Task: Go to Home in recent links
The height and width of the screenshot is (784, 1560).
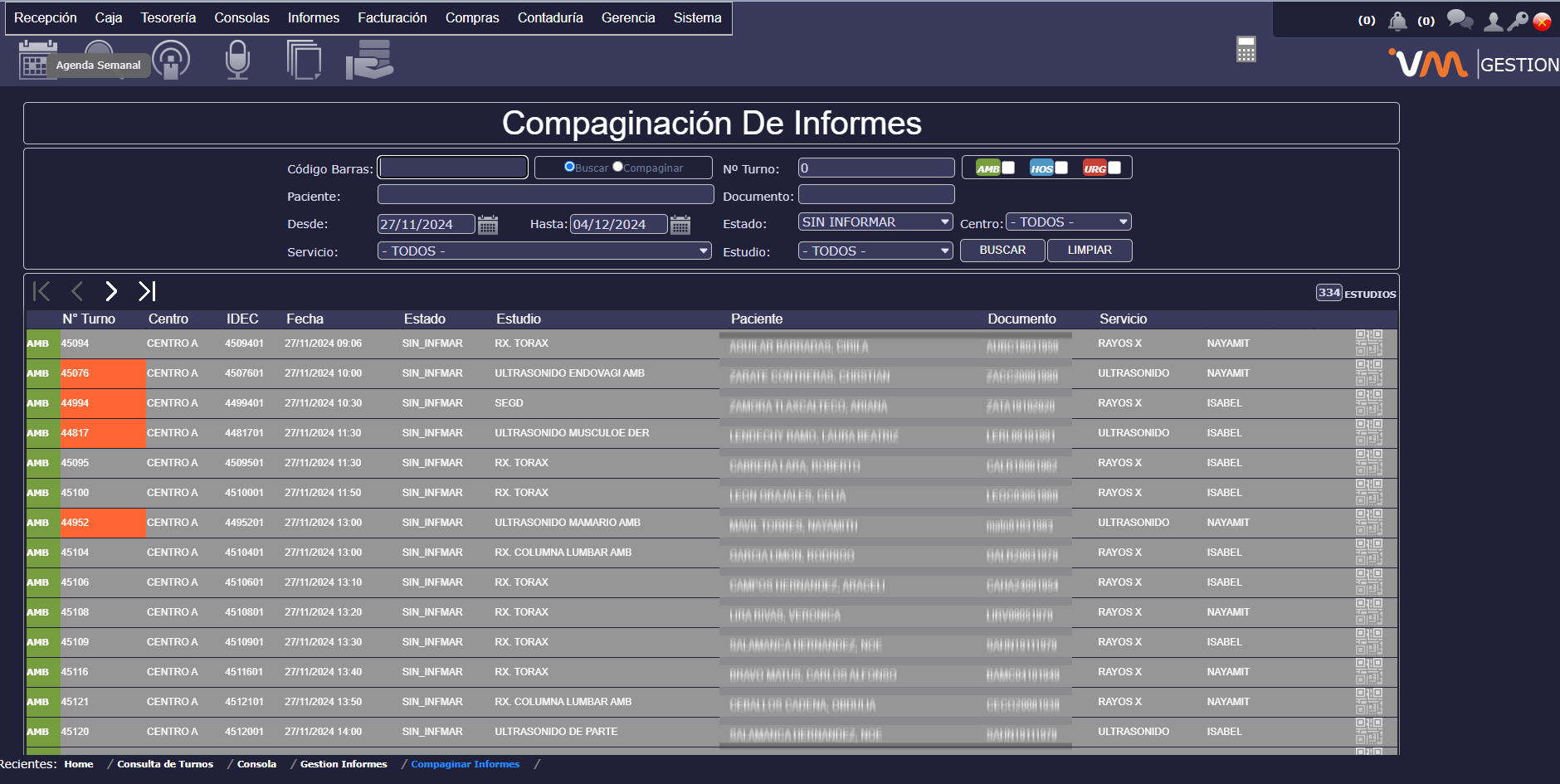Action: pyautogui.click(x=79, y=764)
